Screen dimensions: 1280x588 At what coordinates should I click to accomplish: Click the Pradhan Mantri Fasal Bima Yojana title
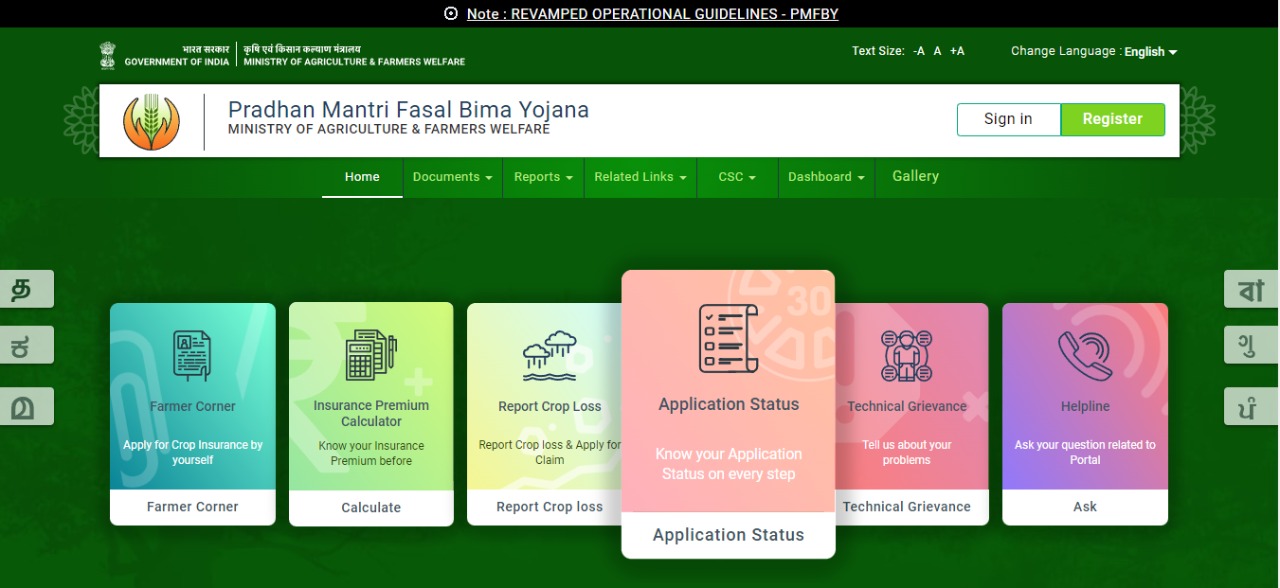[x=408, y=110]
